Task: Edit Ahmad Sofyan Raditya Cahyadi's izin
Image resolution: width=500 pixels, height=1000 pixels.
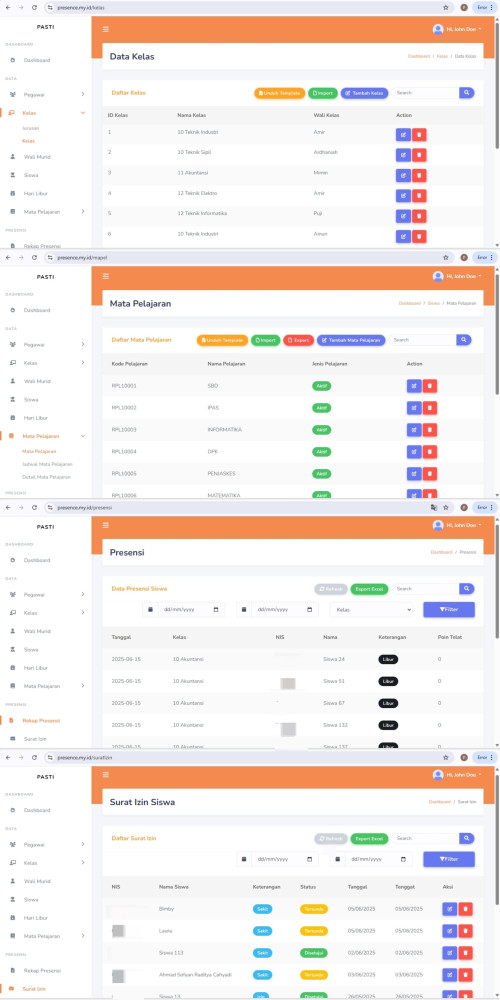Action: 450,975
